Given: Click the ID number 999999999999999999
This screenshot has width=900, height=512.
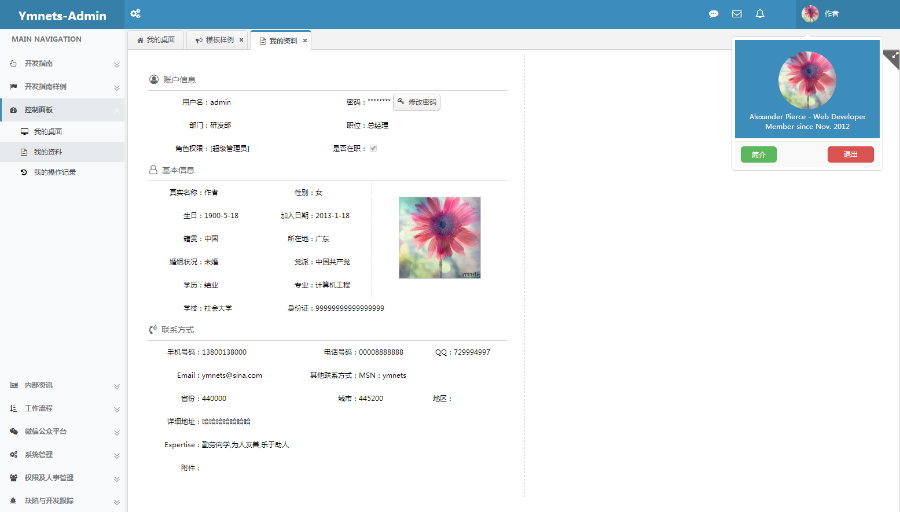Looking at the screenshot, I should tap(350, 308).
